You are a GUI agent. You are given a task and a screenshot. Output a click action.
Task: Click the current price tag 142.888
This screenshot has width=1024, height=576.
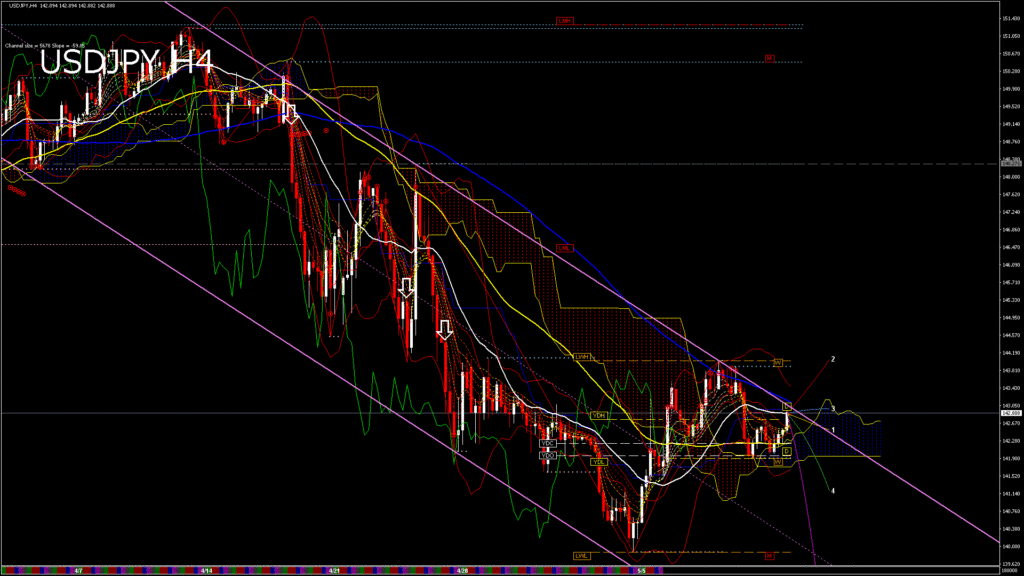tap(1010, 413)
